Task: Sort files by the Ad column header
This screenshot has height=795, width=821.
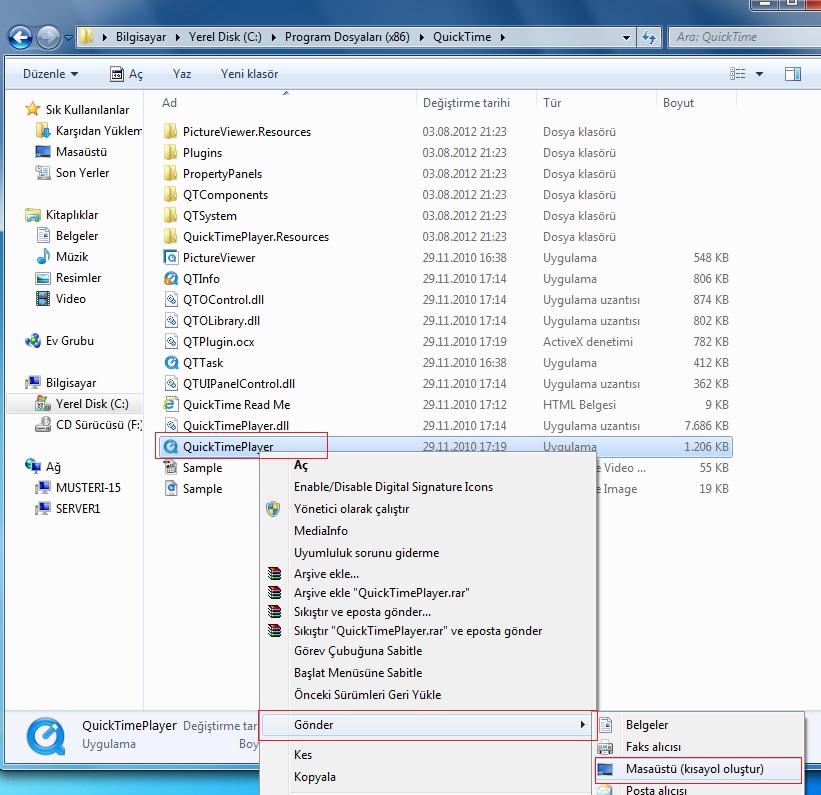Action: (169, 103)
